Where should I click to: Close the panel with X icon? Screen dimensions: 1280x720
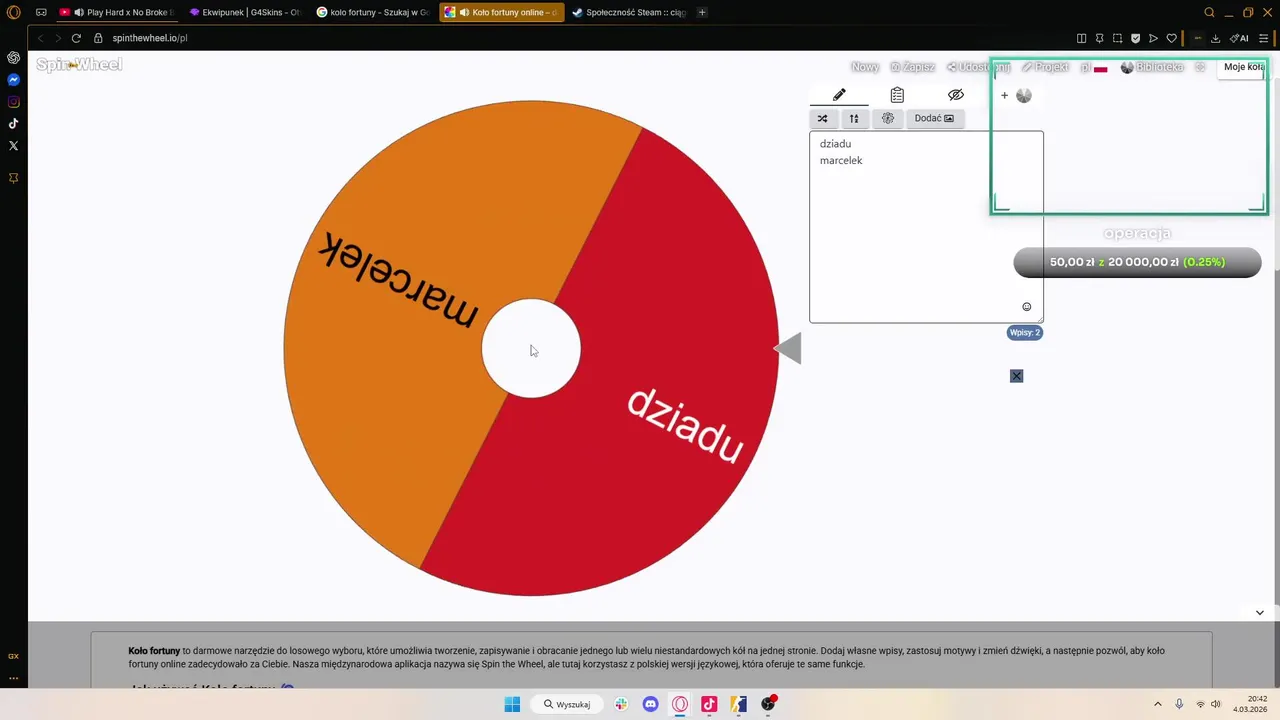[1016, 376]
